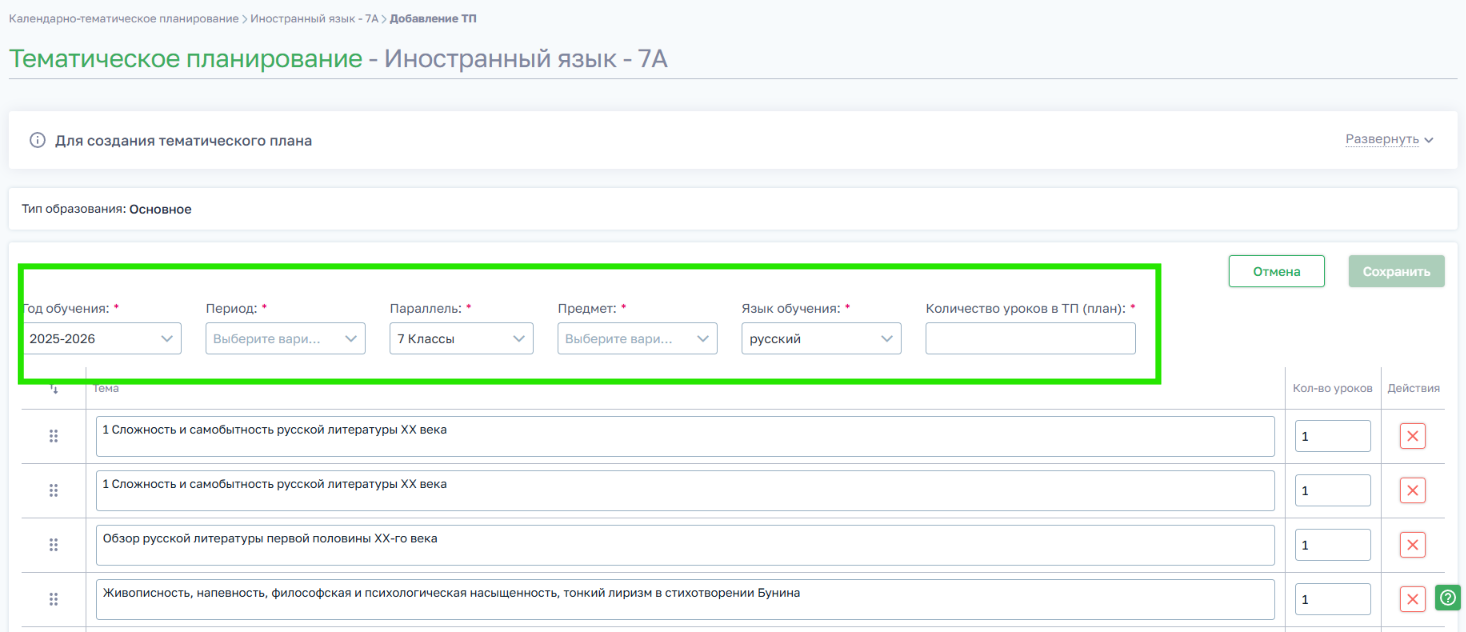Open the 'Параллель' 7 Классы dropdown
Image resolution: width=1466 pixels, height=632 pixels.
coord(462,338)
